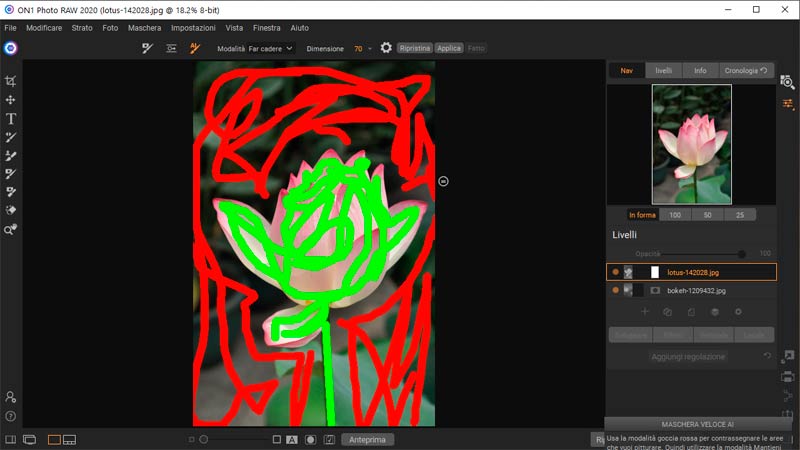The image size is (800, 450).
Task: Open the help question mark icon
Action: tap(11, 416)
